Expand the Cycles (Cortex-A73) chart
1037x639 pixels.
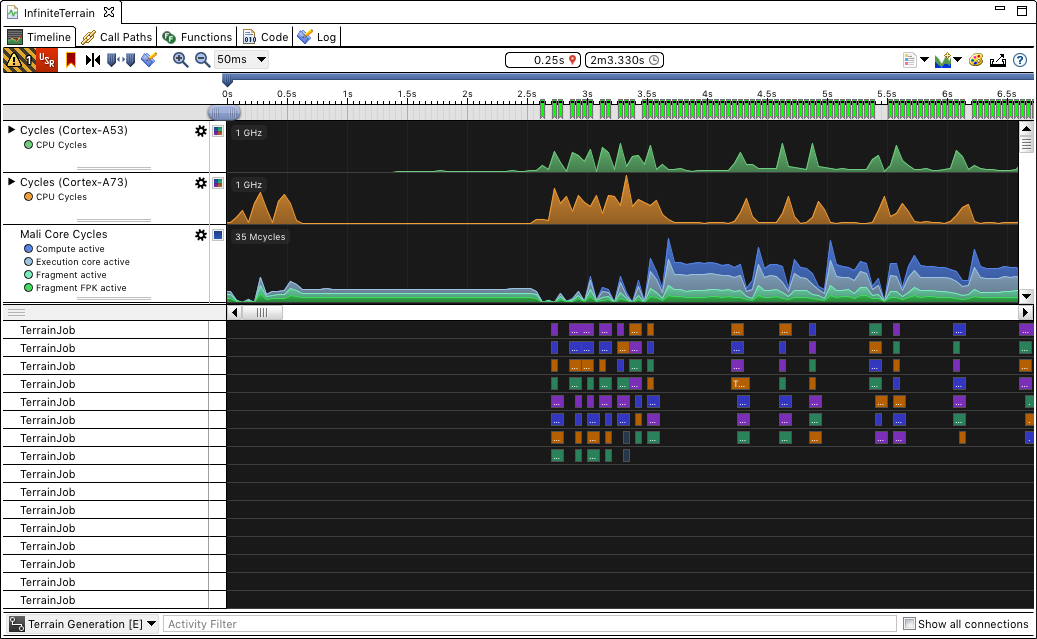coord(11,181)
